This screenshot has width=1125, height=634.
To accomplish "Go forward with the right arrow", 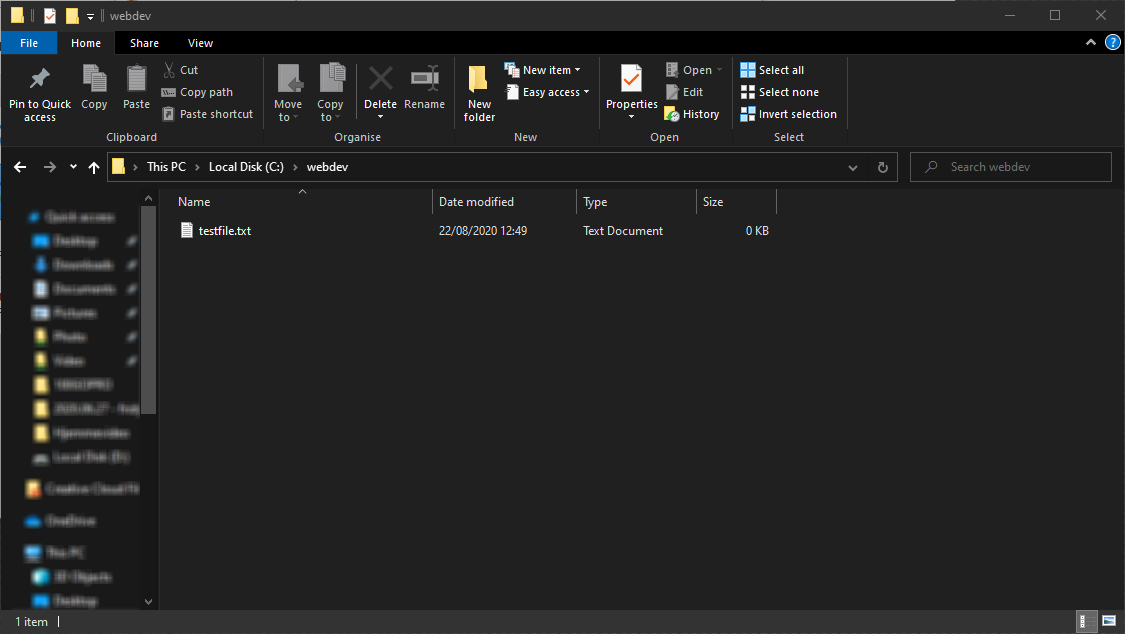I will coord(50,167).
